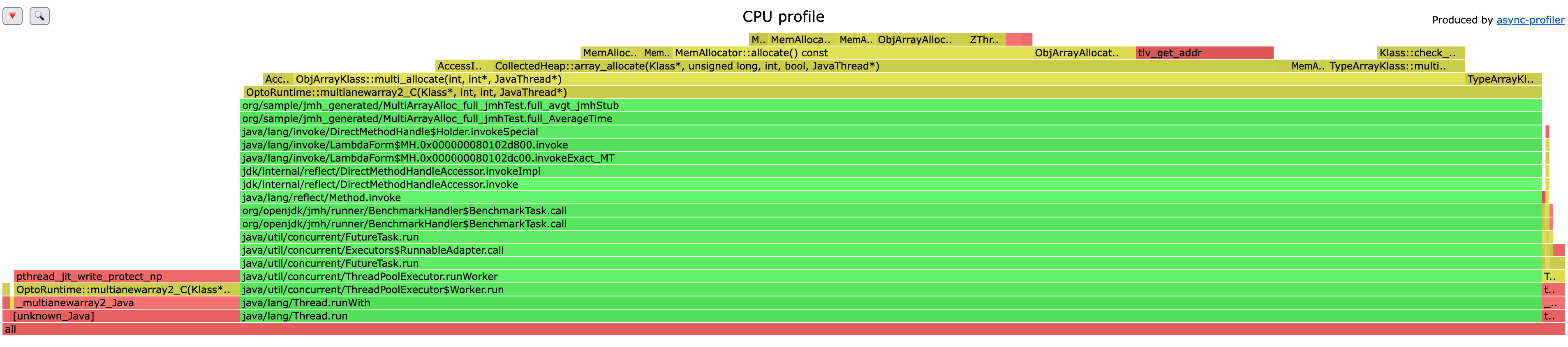The width and height of the screenshot is (1568, 347).
Task: Click the _multianewarray2_Java frame
Action: pos(127,303)
